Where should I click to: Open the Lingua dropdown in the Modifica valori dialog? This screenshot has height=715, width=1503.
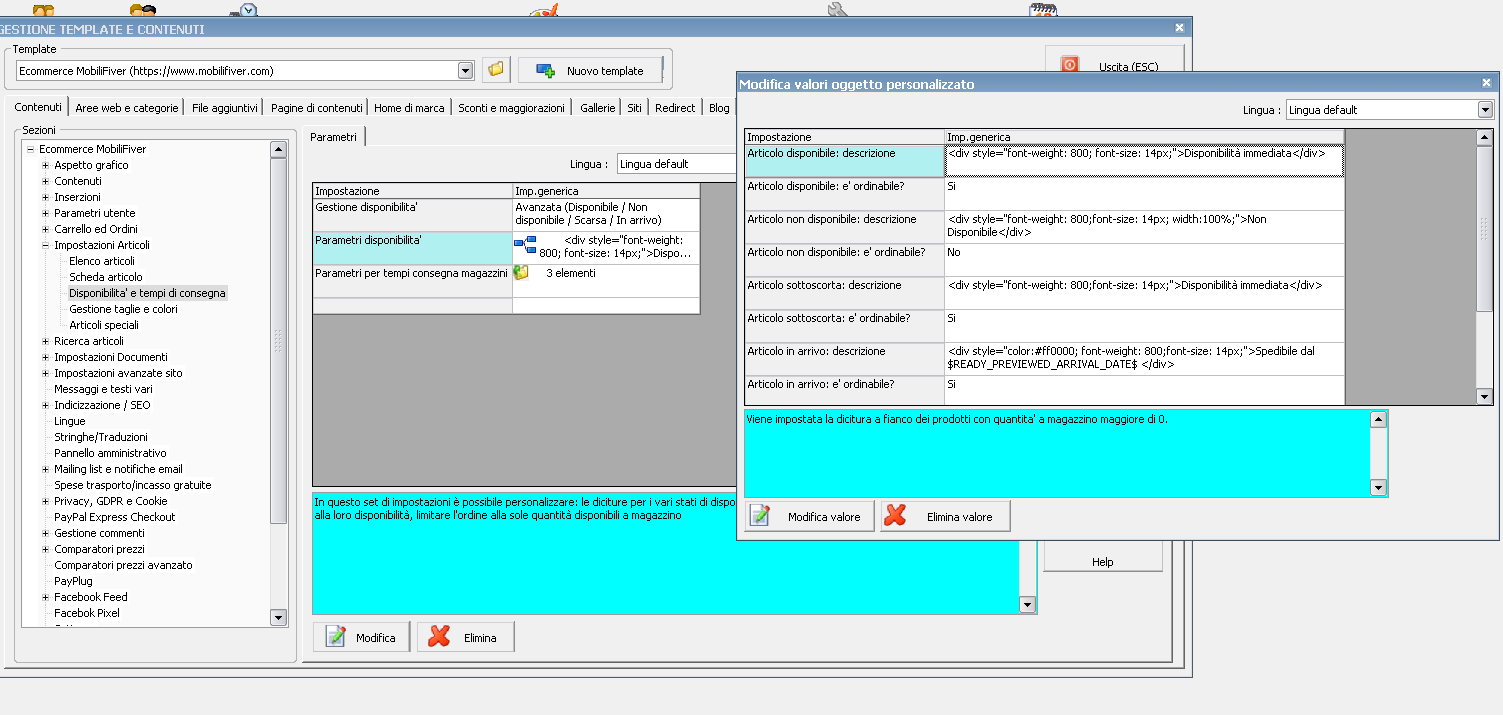point(1485,110)
